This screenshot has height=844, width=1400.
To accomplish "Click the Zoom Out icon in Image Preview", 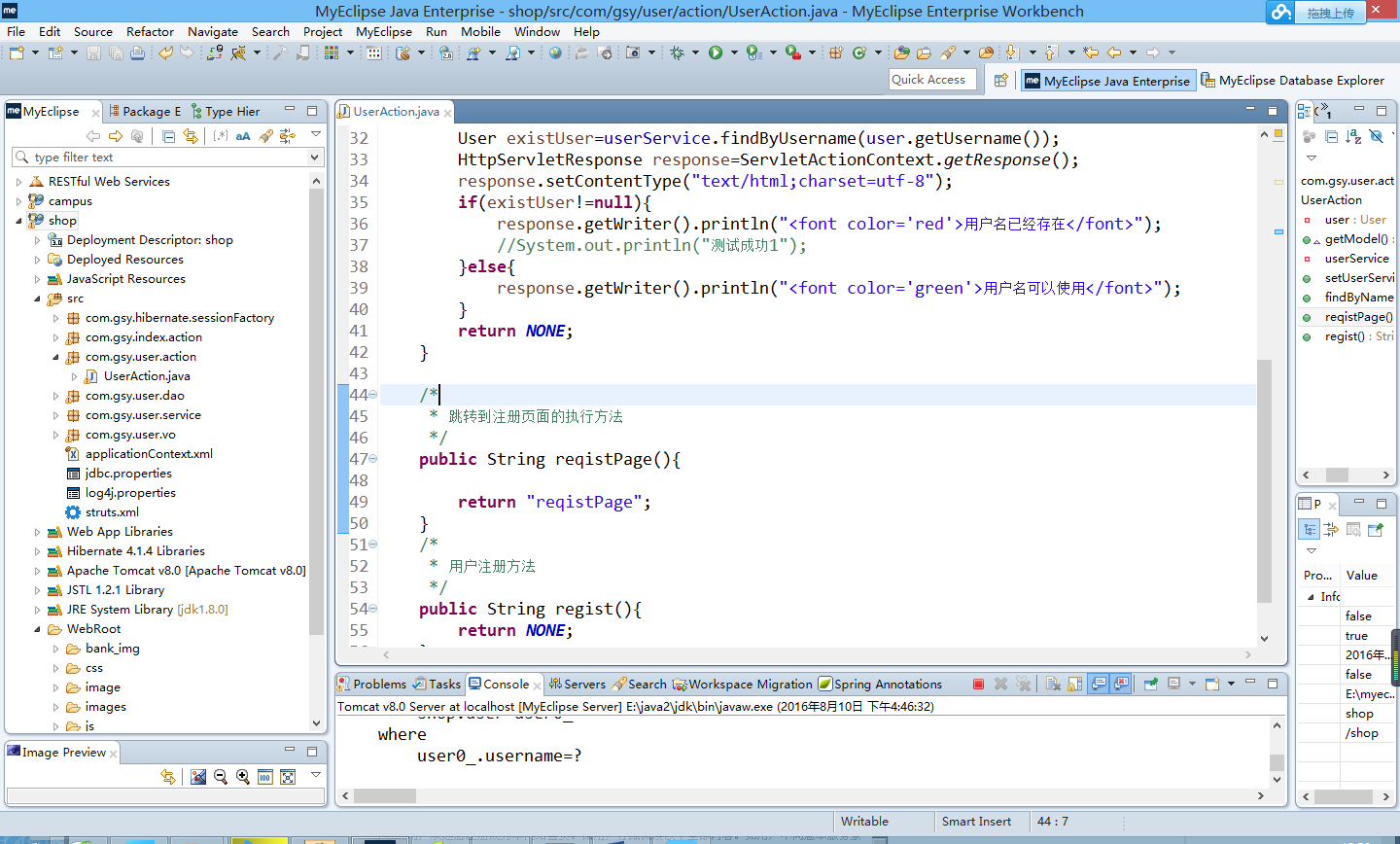I will [x=221, y=776].
